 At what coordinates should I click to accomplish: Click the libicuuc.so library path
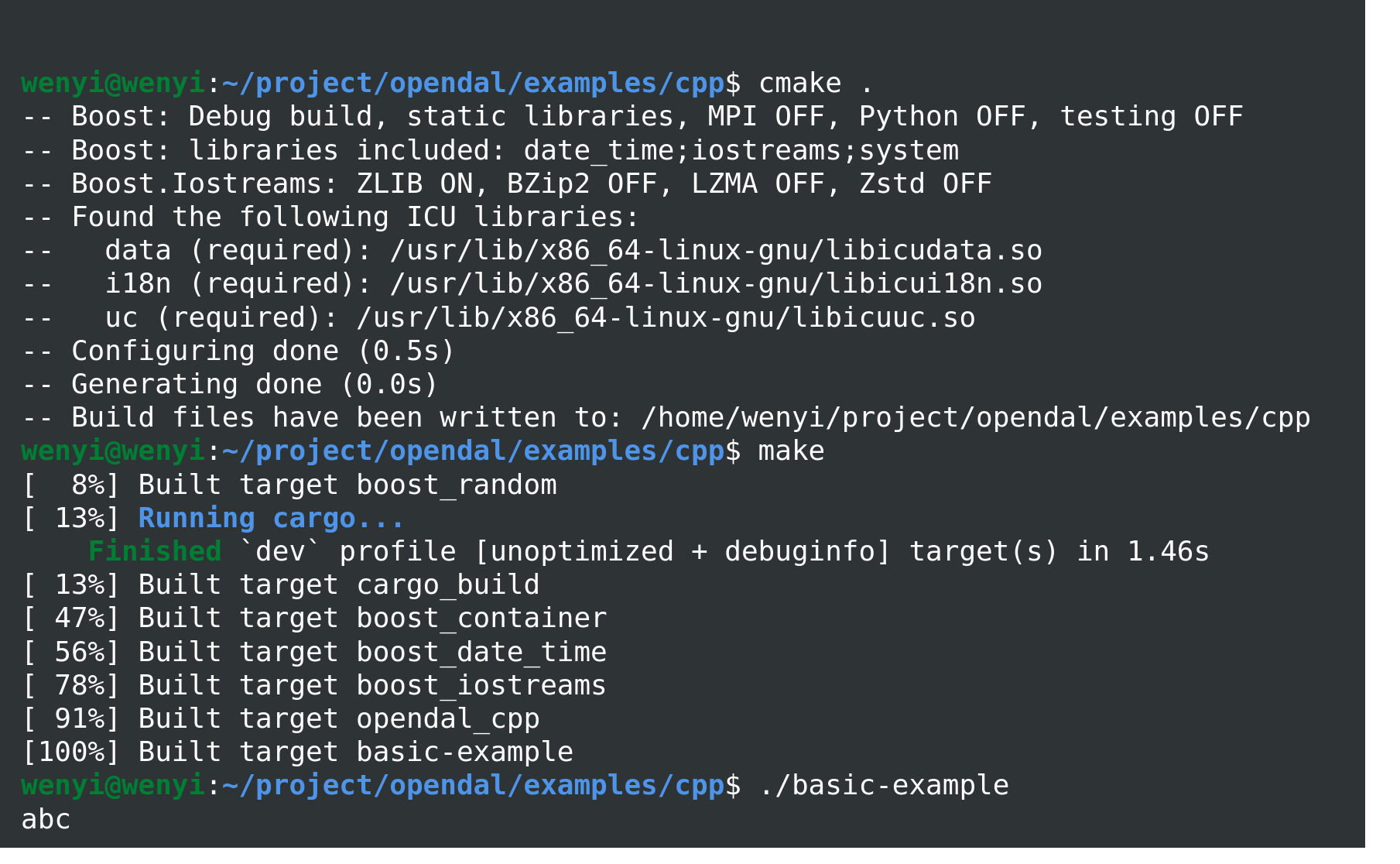tap(666, 318)
